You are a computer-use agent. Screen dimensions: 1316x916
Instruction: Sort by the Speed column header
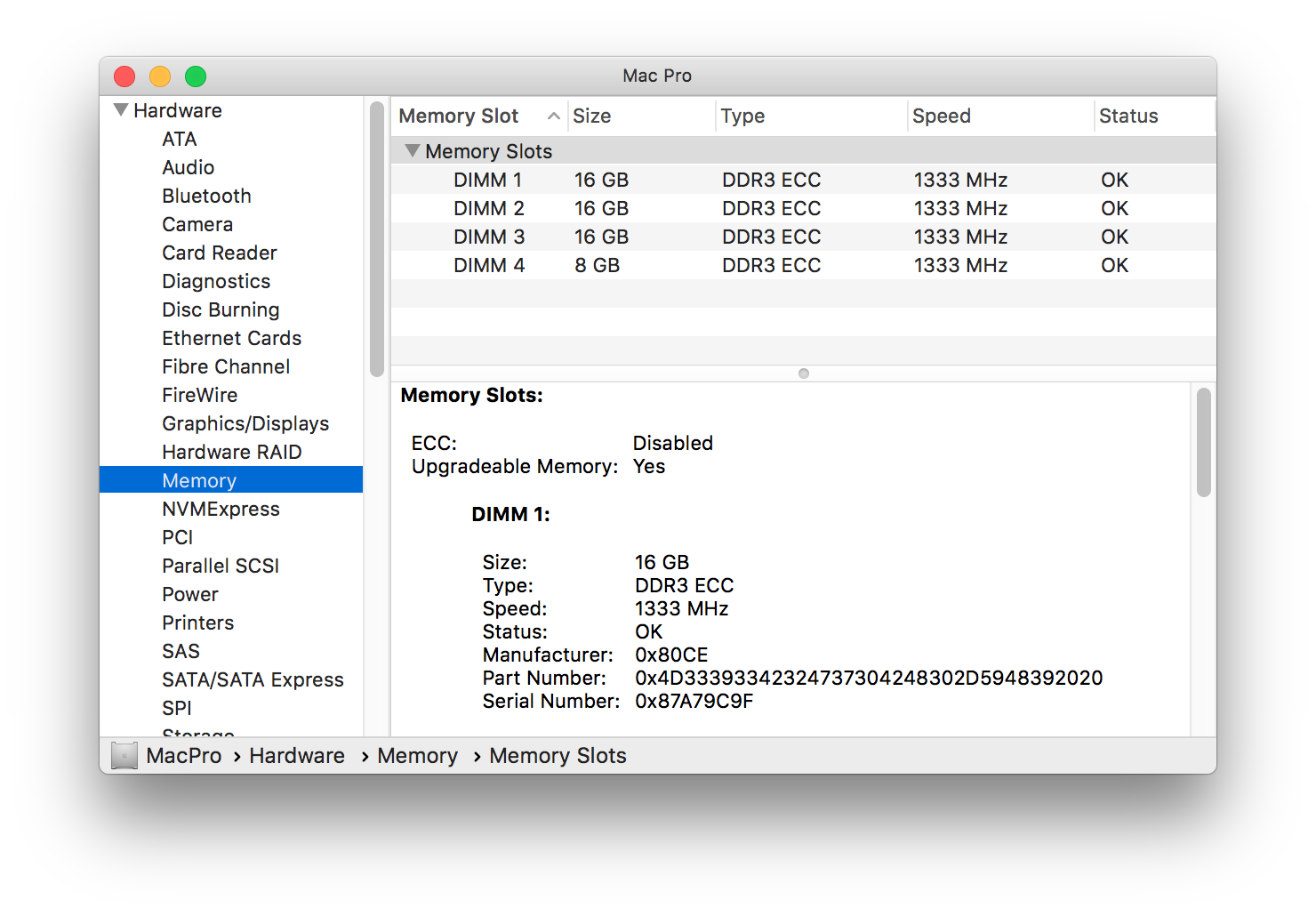[1000, 117]
